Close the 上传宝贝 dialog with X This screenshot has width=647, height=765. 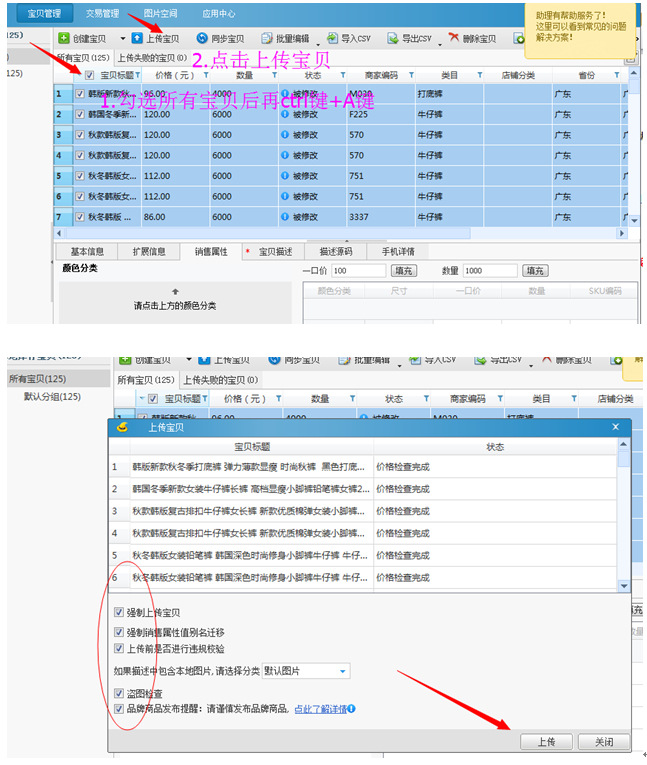click(x=615, y=427)
